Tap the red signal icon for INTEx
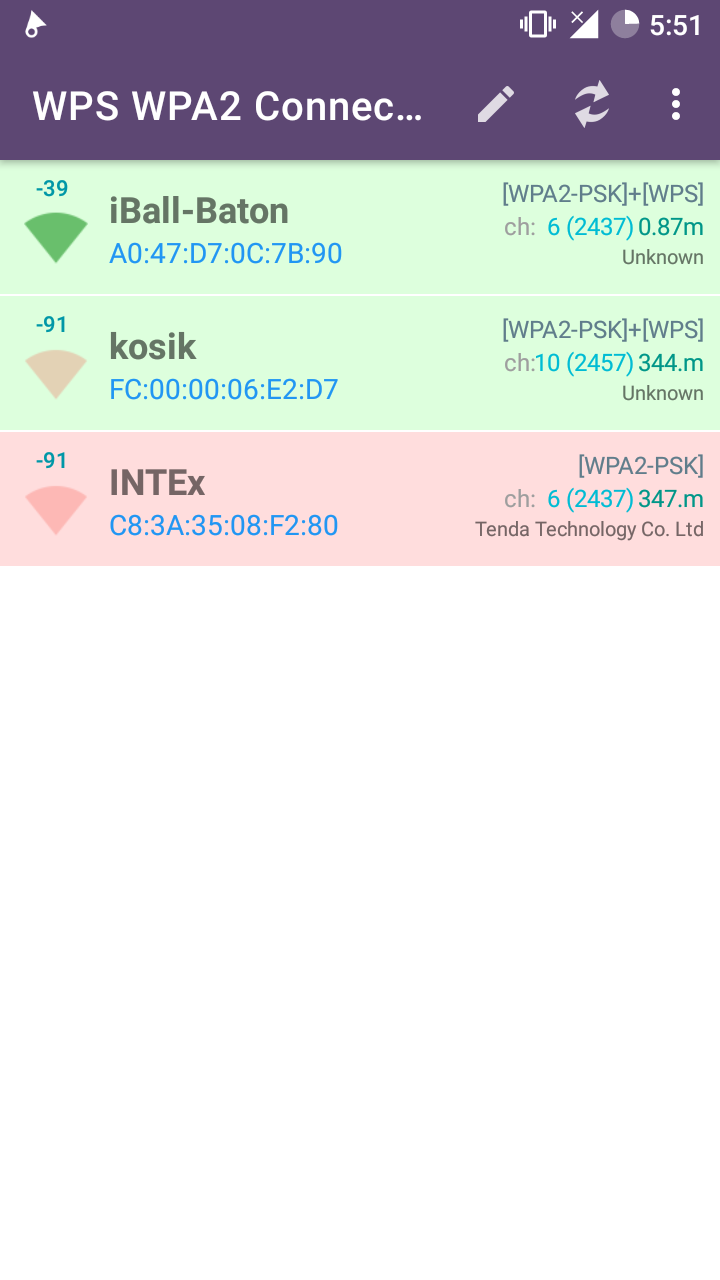 (x=55, y=505)
